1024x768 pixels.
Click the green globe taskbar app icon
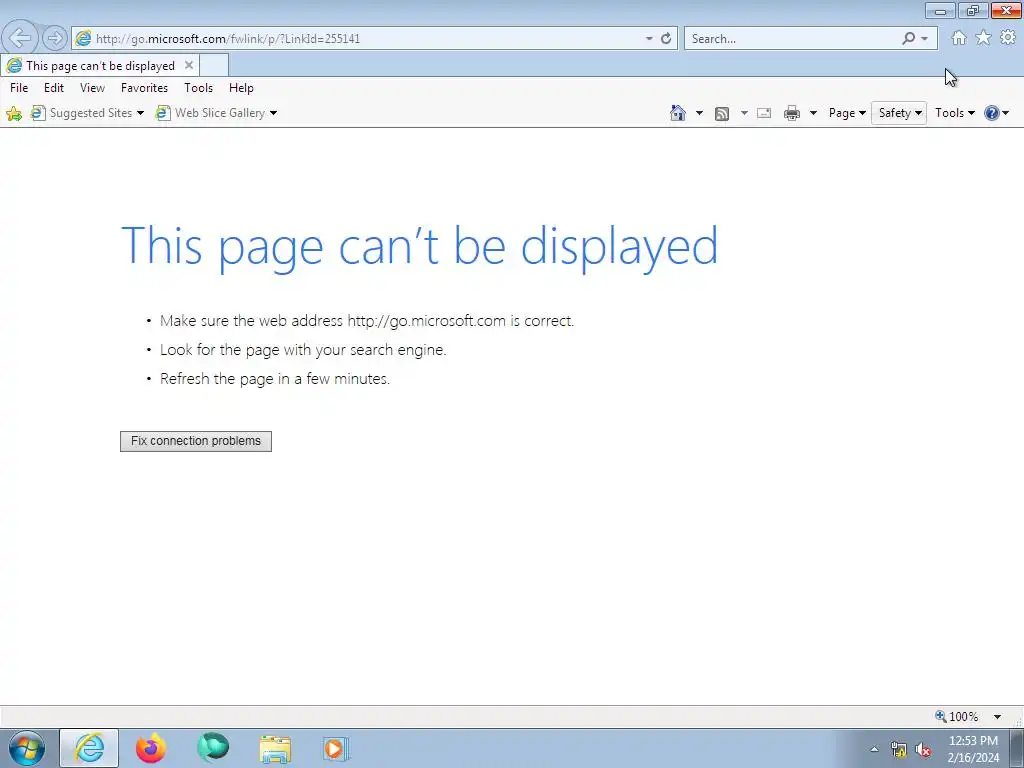213,748
